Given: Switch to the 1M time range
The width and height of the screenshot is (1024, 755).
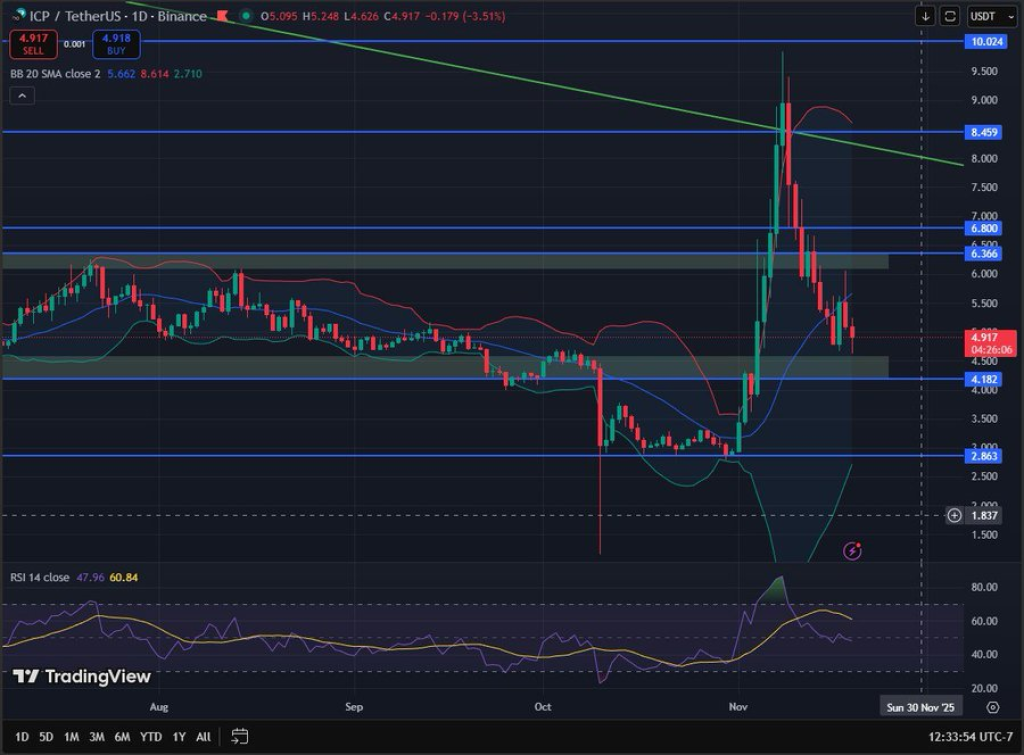Looking at the screenshot, I should coord(71,737).
